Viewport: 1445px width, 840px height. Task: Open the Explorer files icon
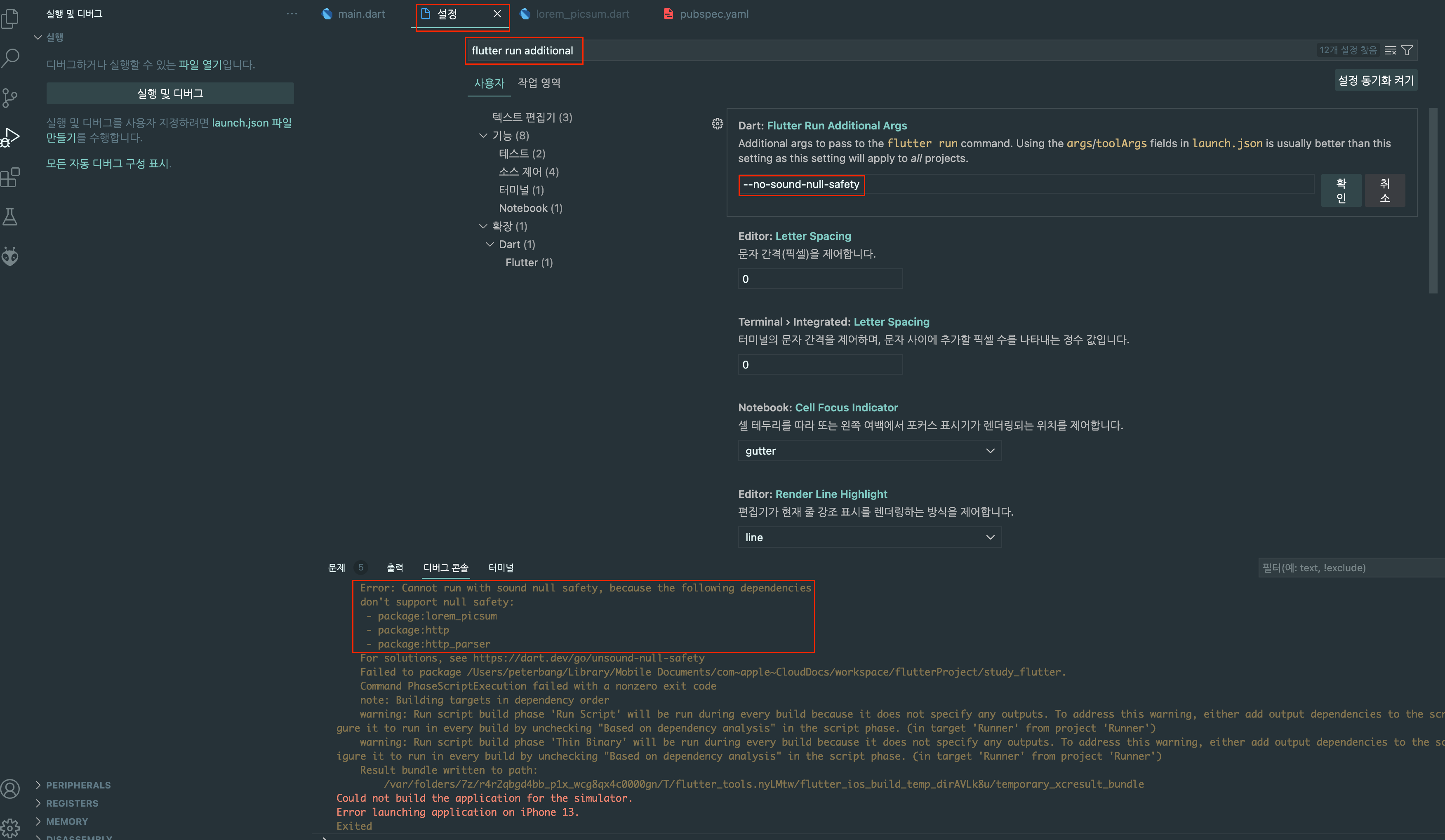coord(10,18)
